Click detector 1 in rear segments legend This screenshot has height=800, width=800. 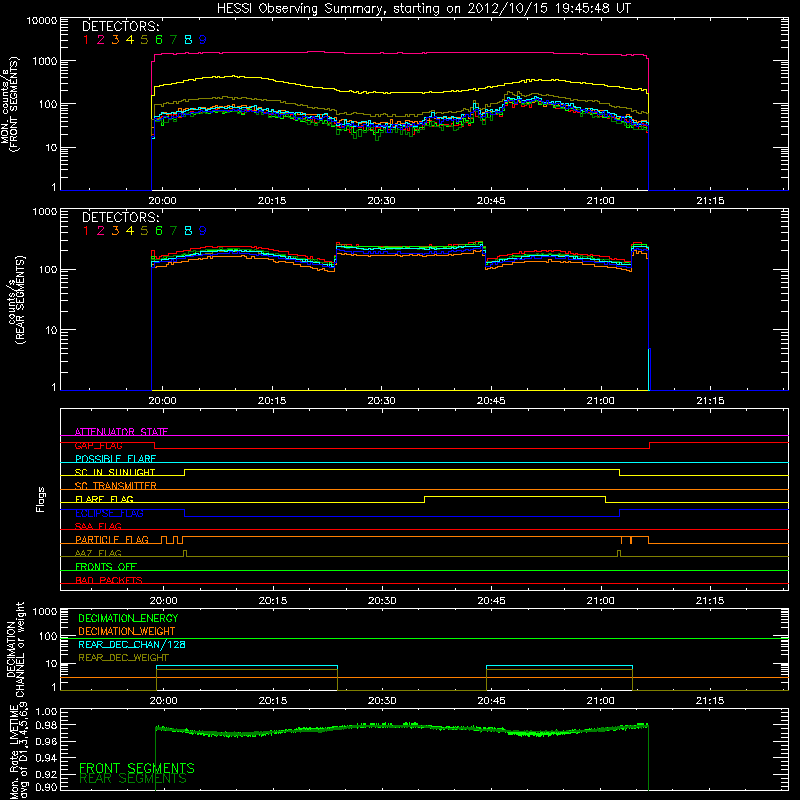(86, 231)
